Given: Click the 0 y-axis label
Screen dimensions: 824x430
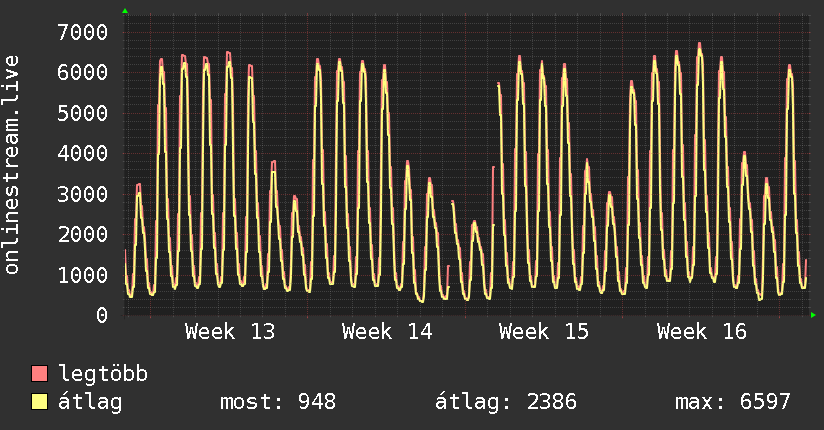Looking at the screenshot, I should 102,316.
